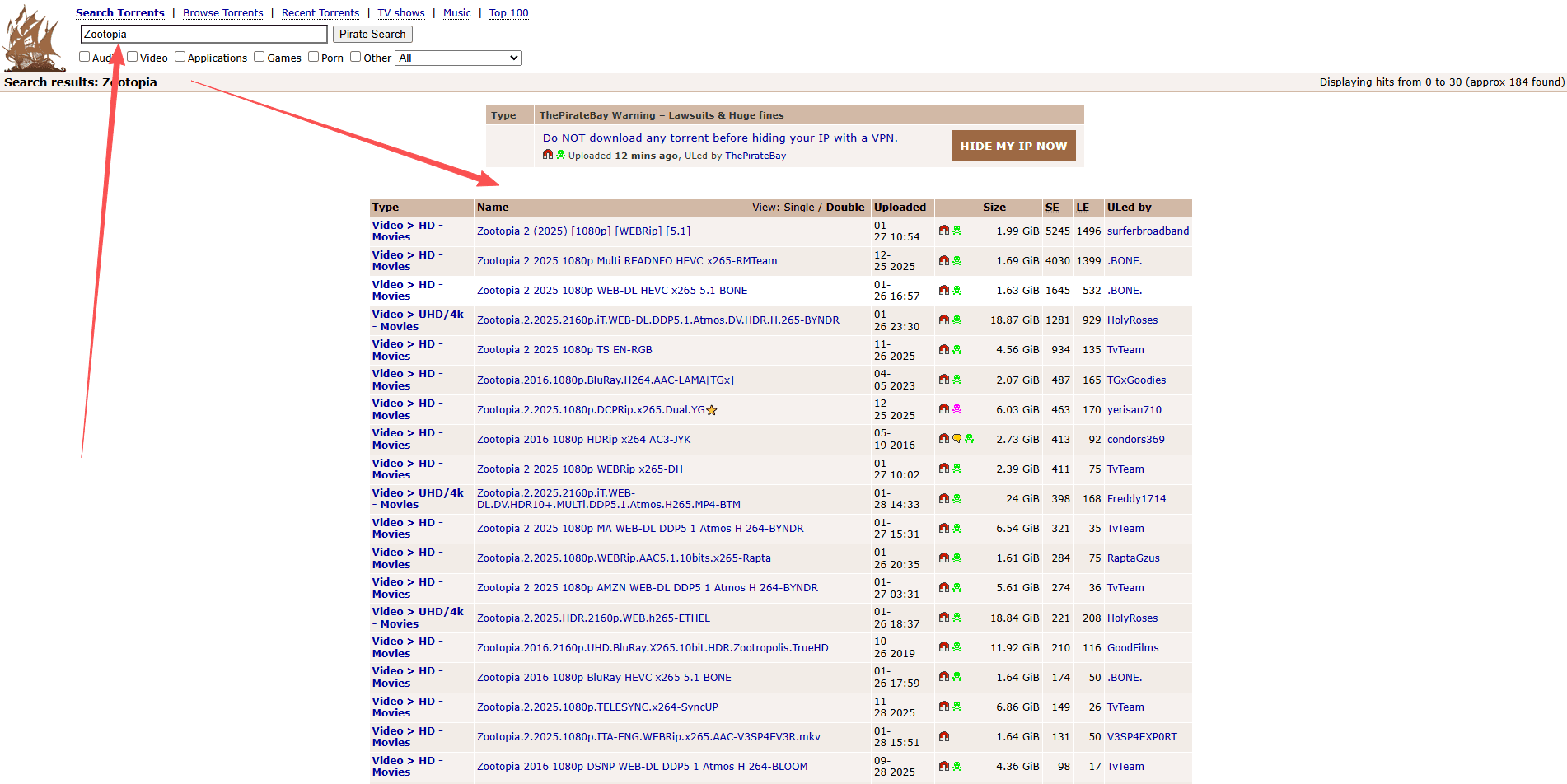
Task: Open the Browse Torrents menu link
Action: point(222,13)
